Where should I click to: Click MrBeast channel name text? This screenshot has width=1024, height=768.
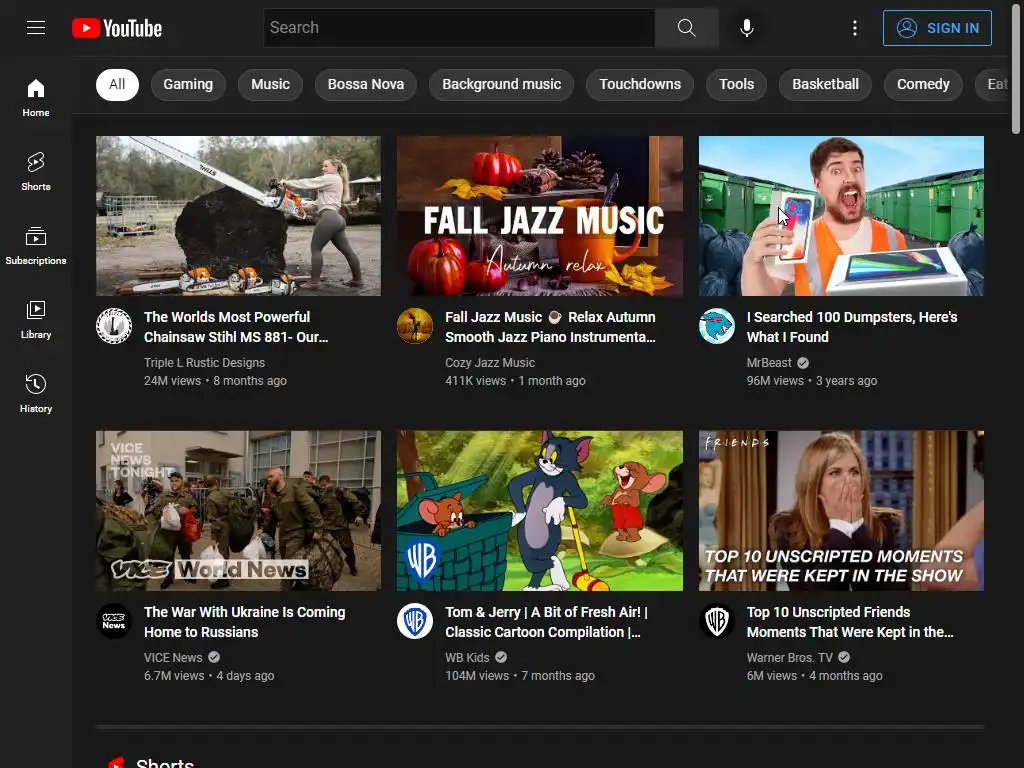[769, 362]
